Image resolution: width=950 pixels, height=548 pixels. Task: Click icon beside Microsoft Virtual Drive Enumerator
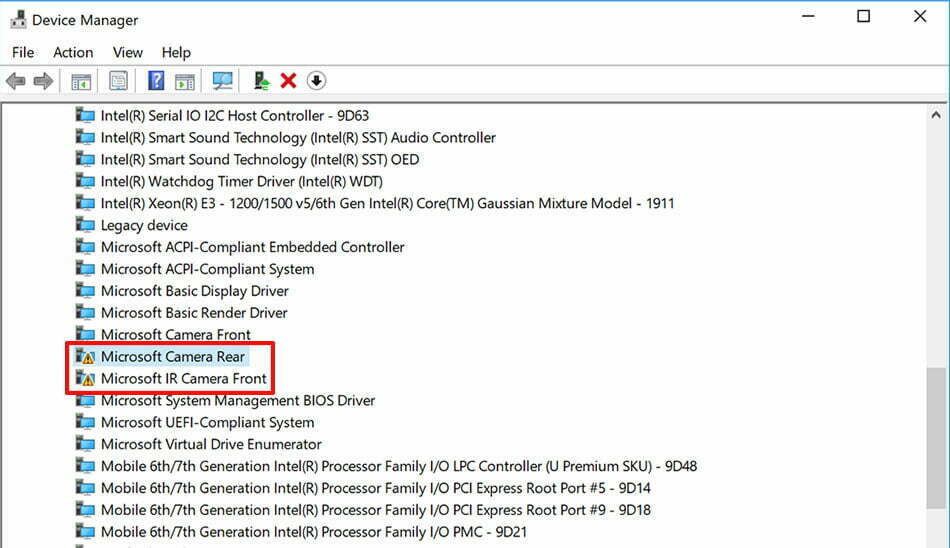85,444
